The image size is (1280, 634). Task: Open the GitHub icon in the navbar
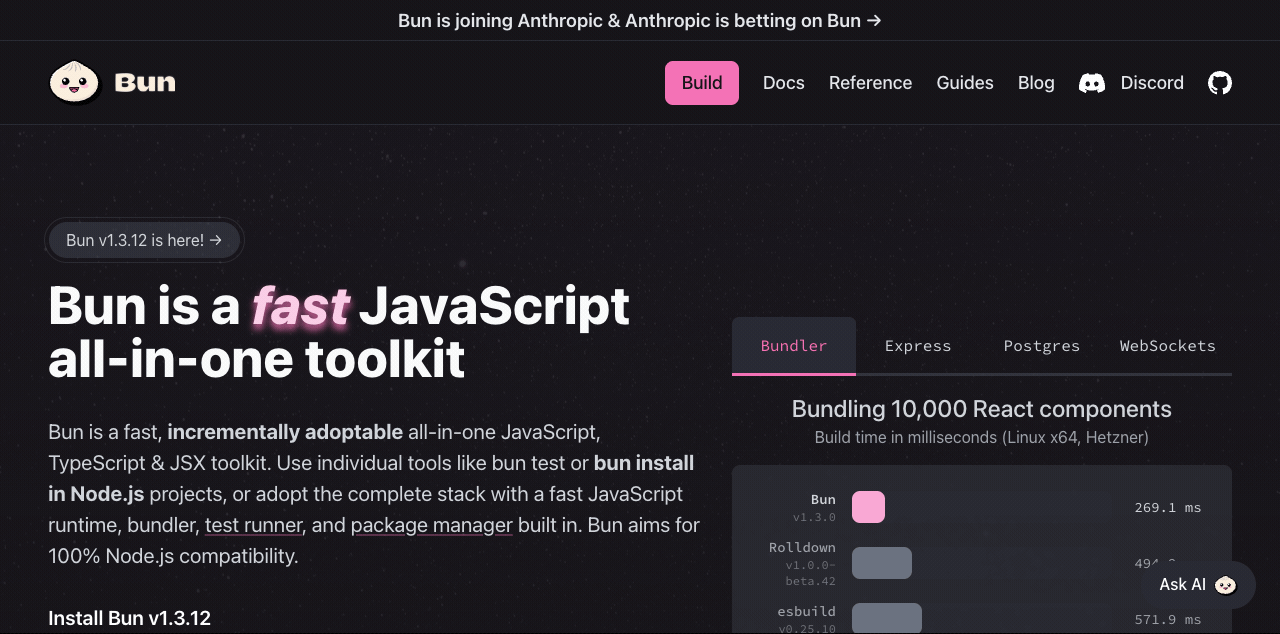(1220, 83)
